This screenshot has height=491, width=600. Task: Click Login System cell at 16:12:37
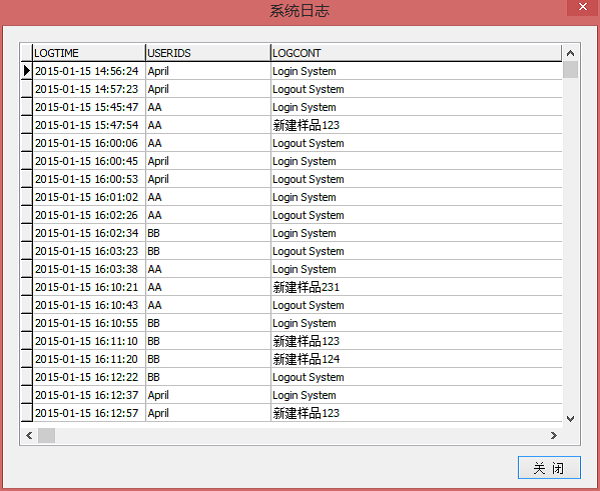coord(304,395)
